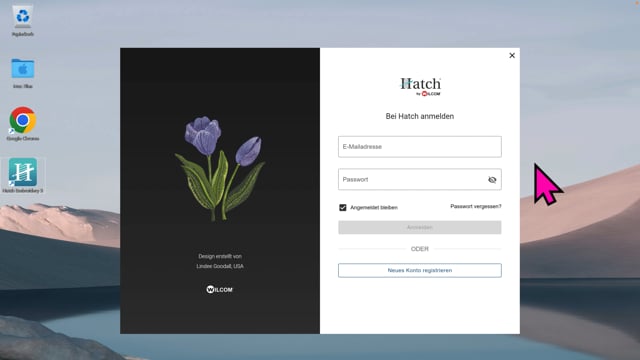Screen dimensions: 640x360
Task: Click the Anmelden button
Action: [420, 227]
